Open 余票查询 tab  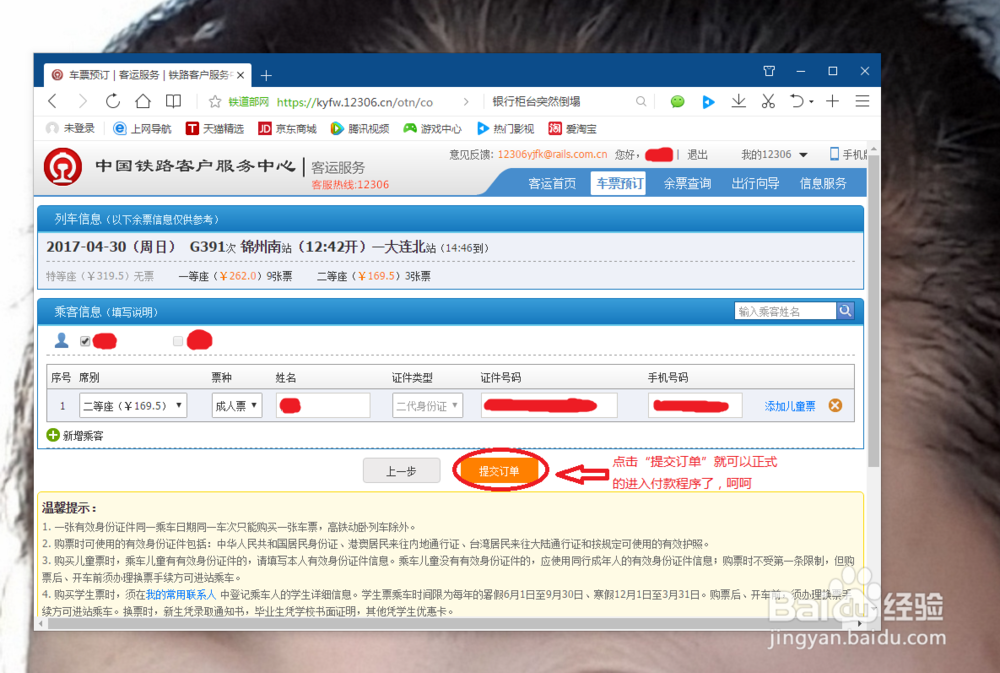pos(687,184)
